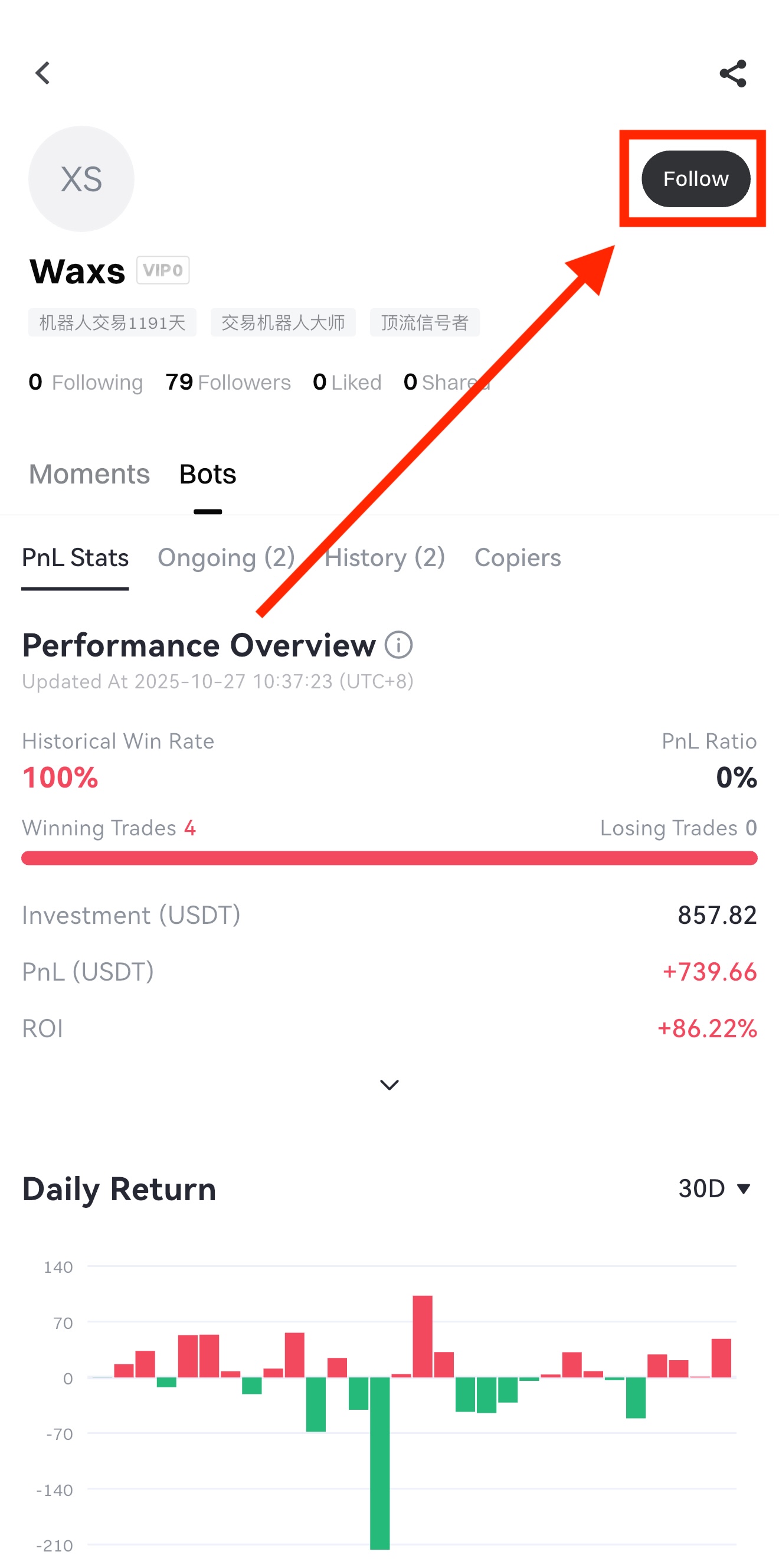Open the Ongoing (2) sub-tab
The width and height of the screenshot is (779, 1568).
(226, 557)
